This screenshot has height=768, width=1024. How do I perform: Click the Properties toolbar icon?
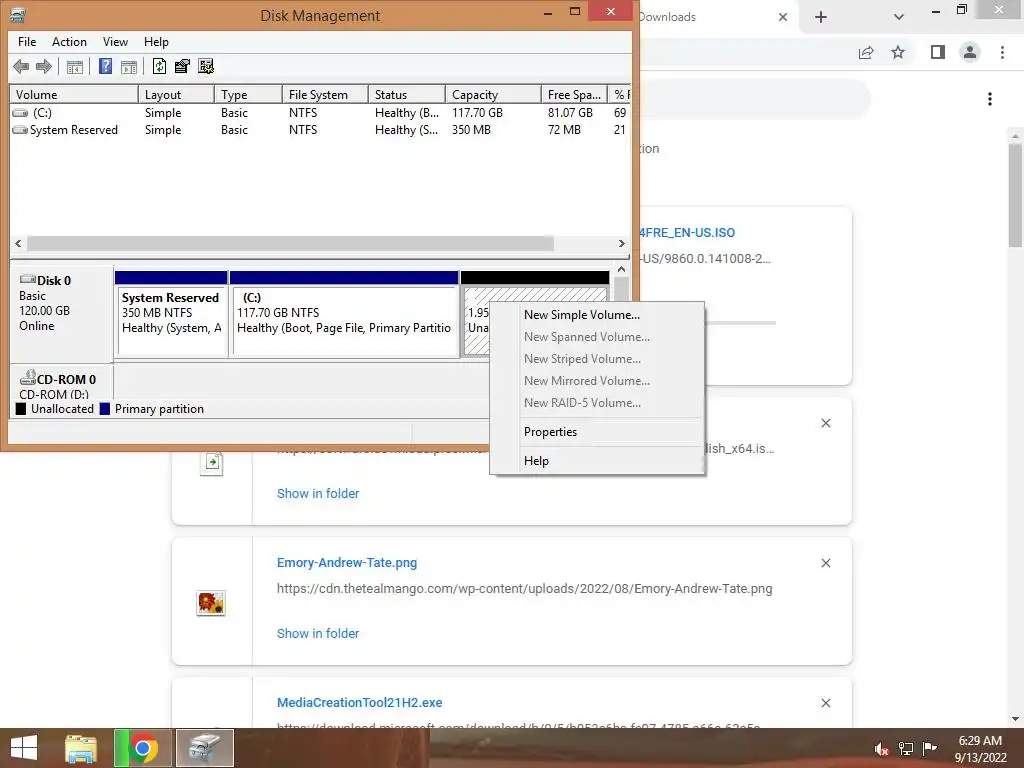(x=182, y=66)
